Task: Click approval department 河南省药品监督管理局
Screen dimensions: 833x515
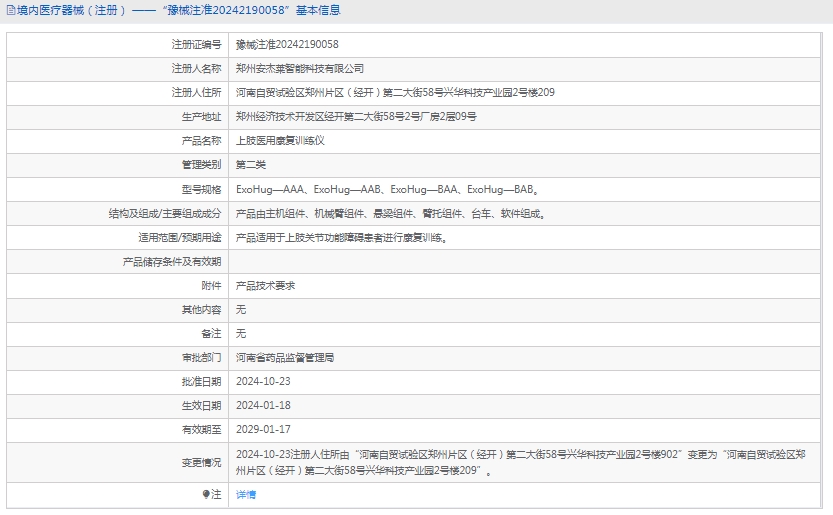Action: coord(284,357)
